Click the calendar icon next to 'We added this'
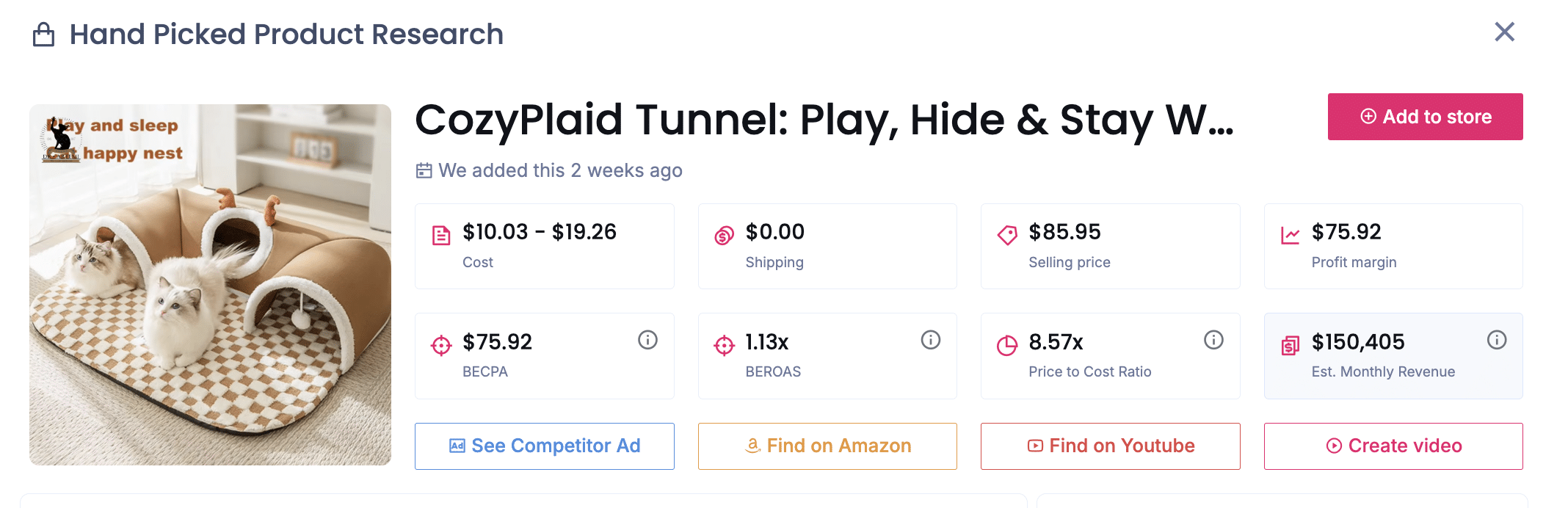This screenshot has height=508, width=1568. [423, 170]
